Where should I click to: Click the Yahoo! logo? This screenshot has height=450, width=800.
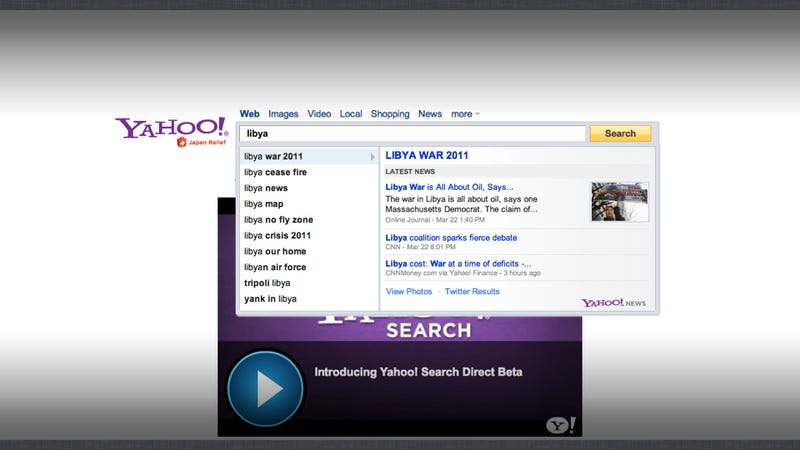click(171, 128)
